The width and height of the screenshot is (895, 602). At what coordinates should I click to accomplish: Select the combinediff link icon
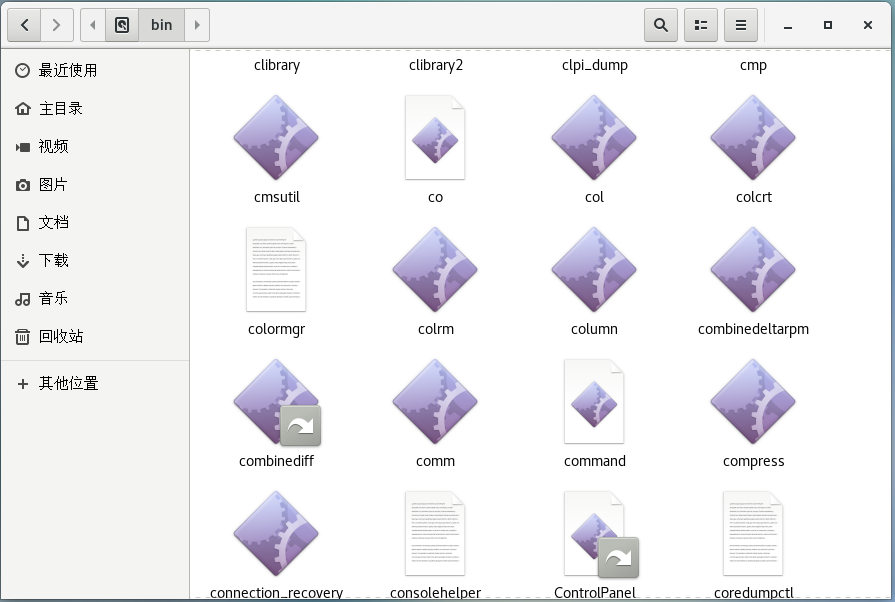[276, 402]
